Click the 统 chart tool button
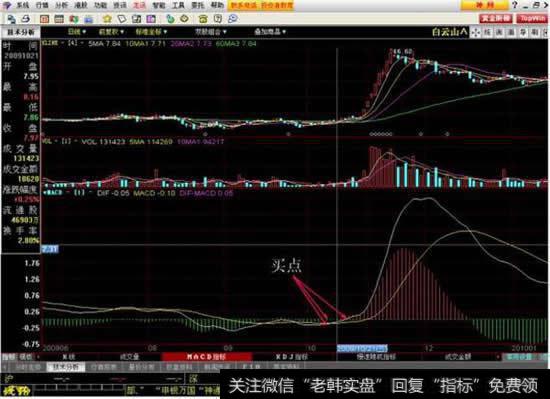 pos(488,33)
